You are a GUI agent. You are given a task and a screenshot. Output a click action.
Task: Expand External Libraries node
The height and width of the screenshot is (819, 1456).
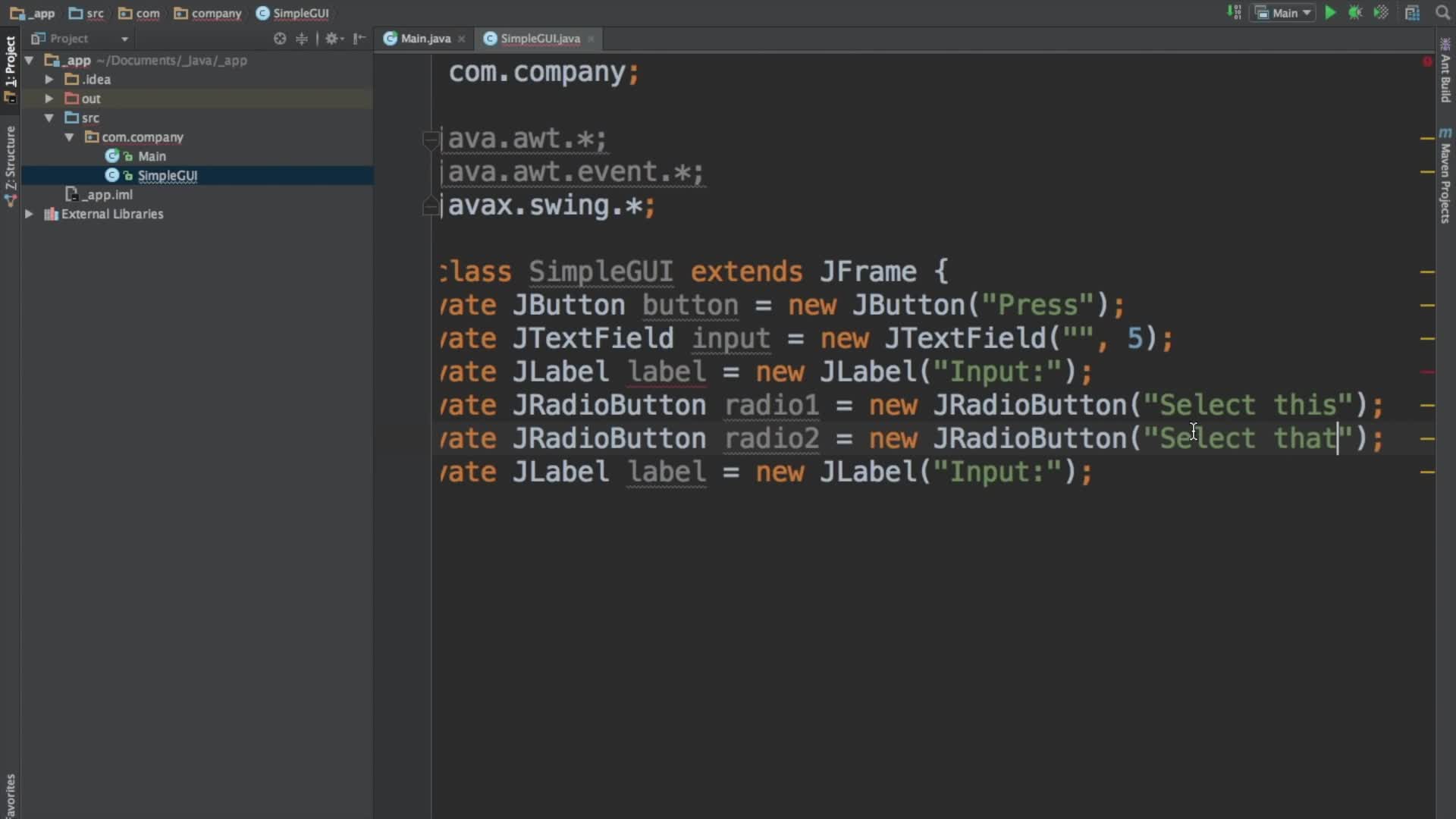pos(29,214)
